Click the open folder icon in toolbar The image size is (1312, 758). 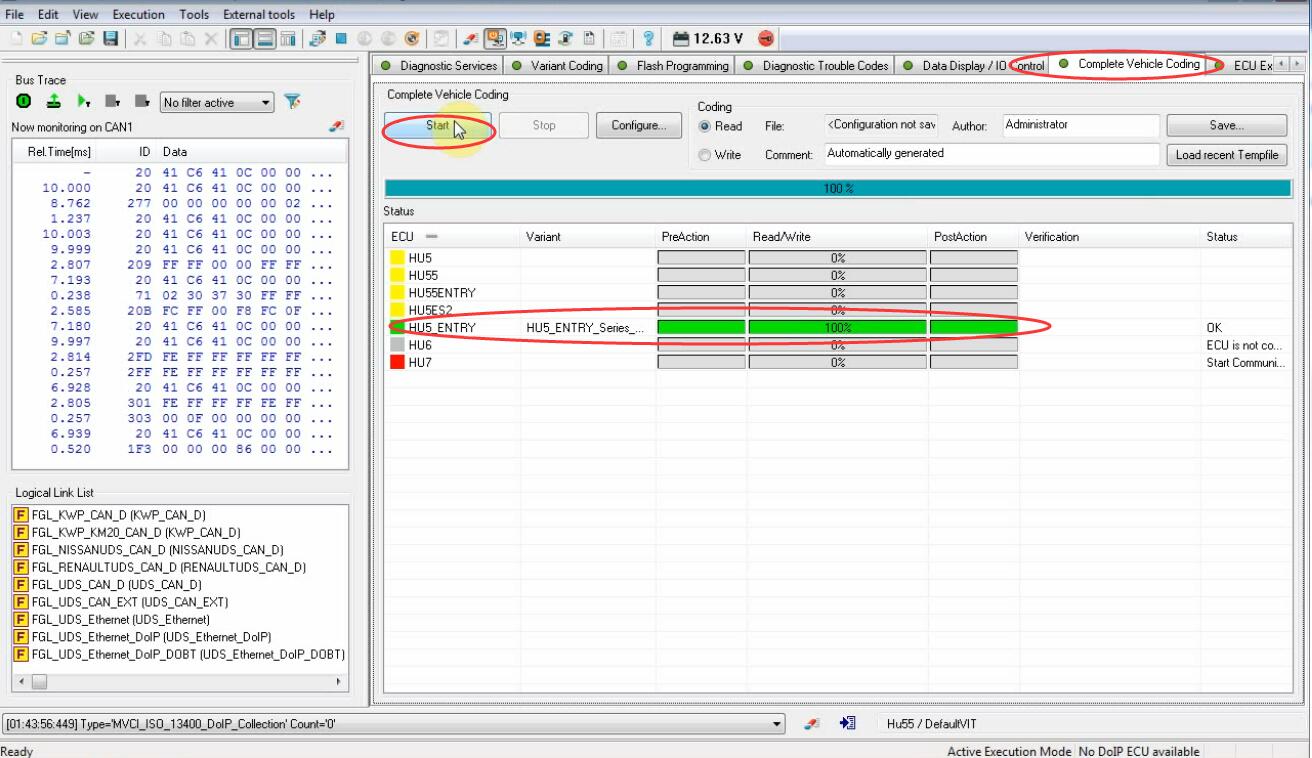(x=38, y=39)
